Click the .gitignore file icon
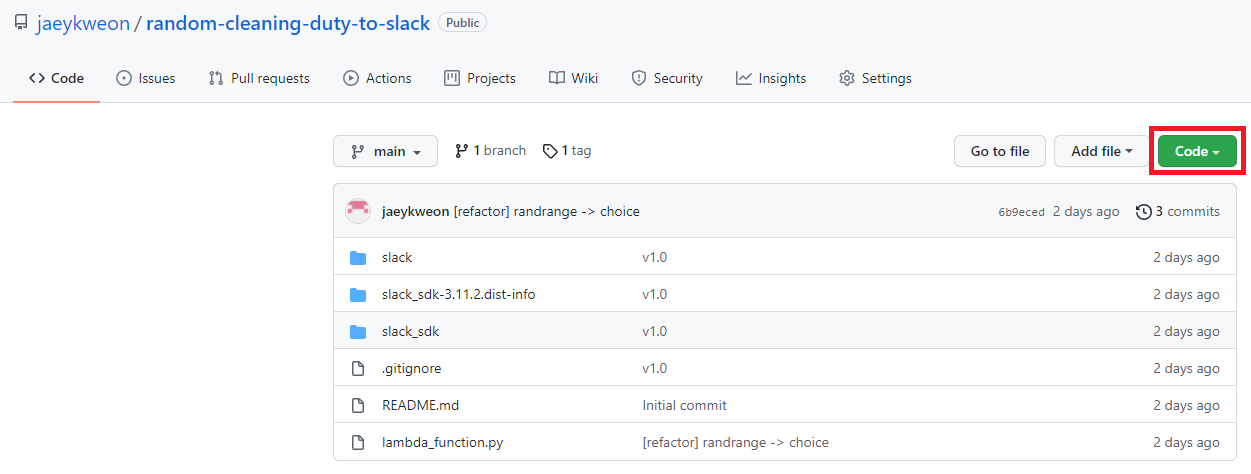 (x=358, y=369)
